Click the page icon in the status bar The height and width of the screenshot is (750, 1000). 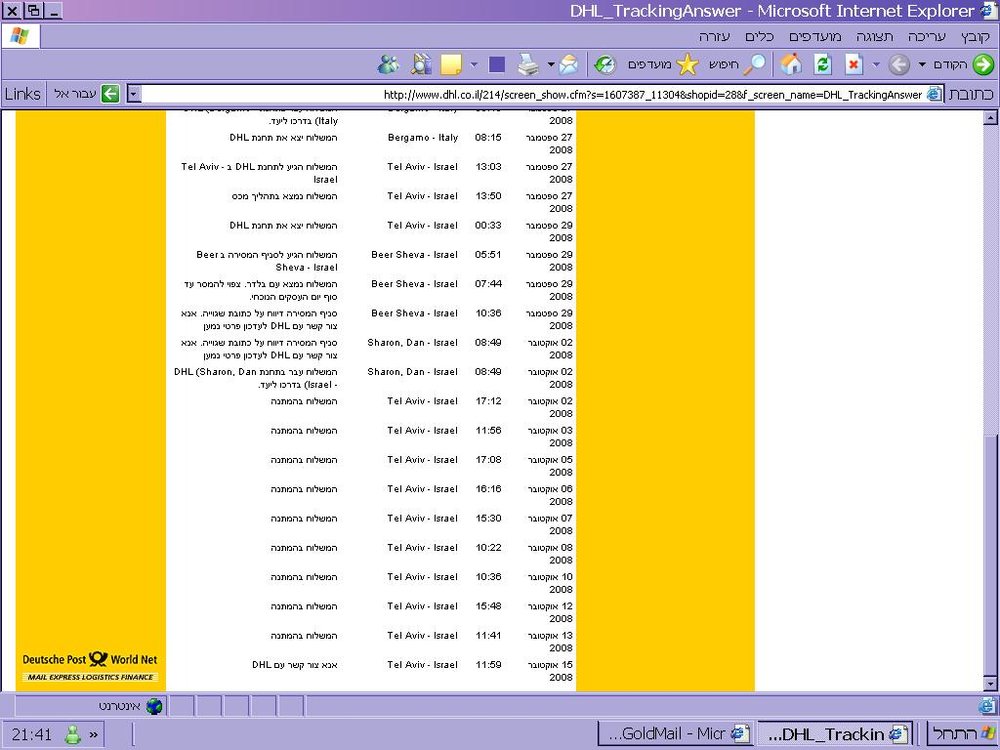[x=987, y=706]
